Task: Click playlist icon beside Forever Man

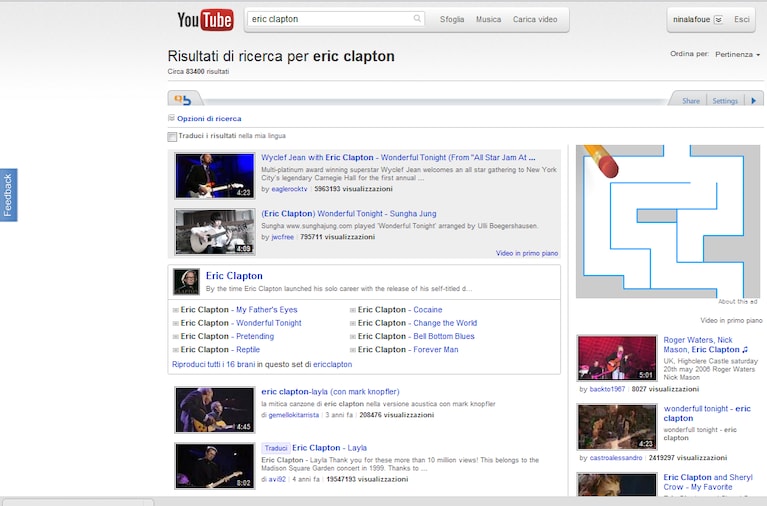Action: pyautogui.click(x=353, y=349)
